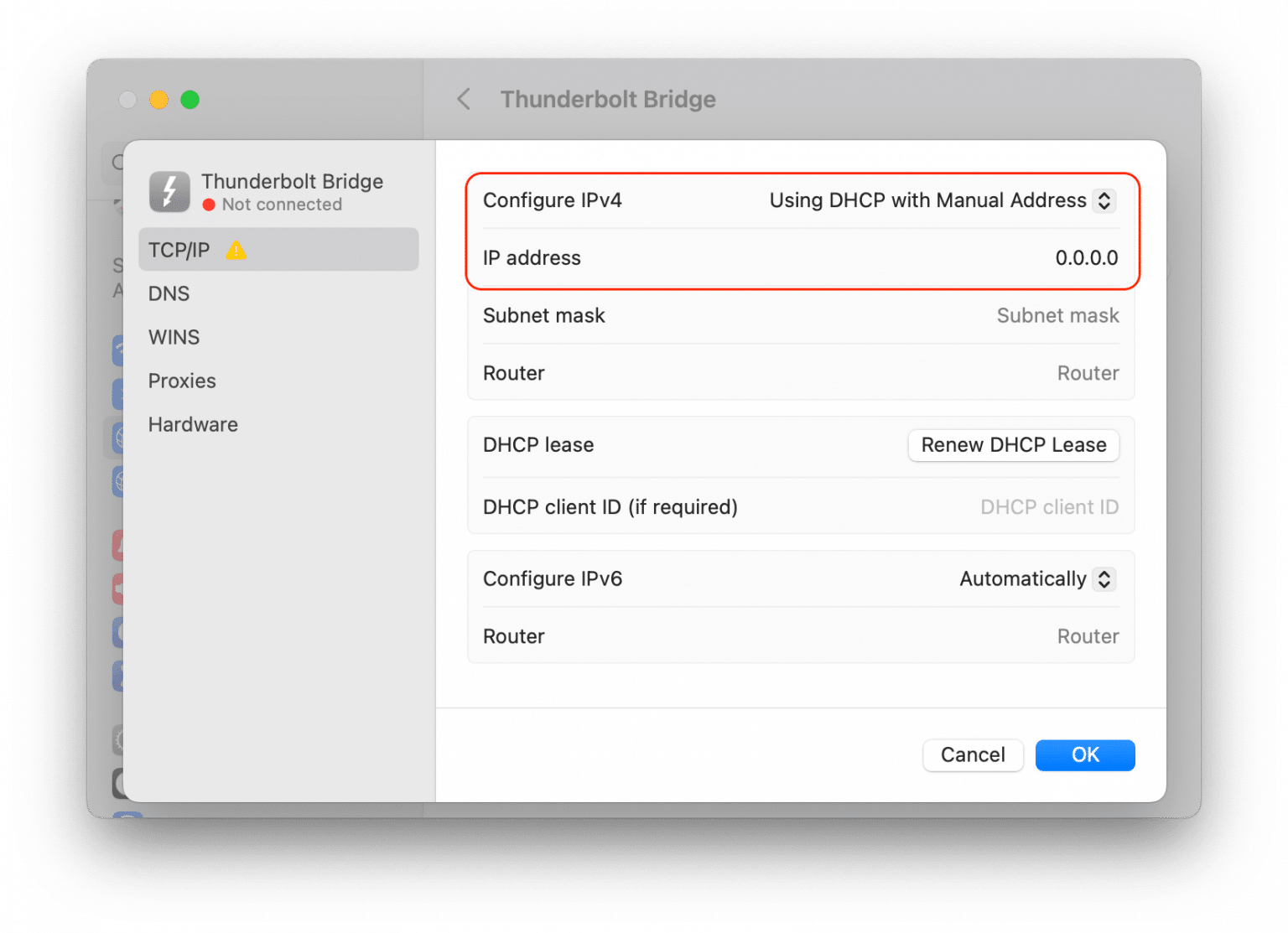This screenshot has width=1288, height=933.
Task: Click the gear icon near the sidebar bottom
Action: click(120, 739)
